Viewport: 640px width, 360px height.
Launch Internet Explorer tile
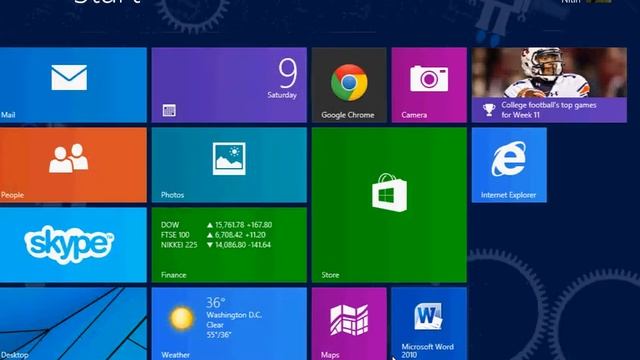[509, 165]
